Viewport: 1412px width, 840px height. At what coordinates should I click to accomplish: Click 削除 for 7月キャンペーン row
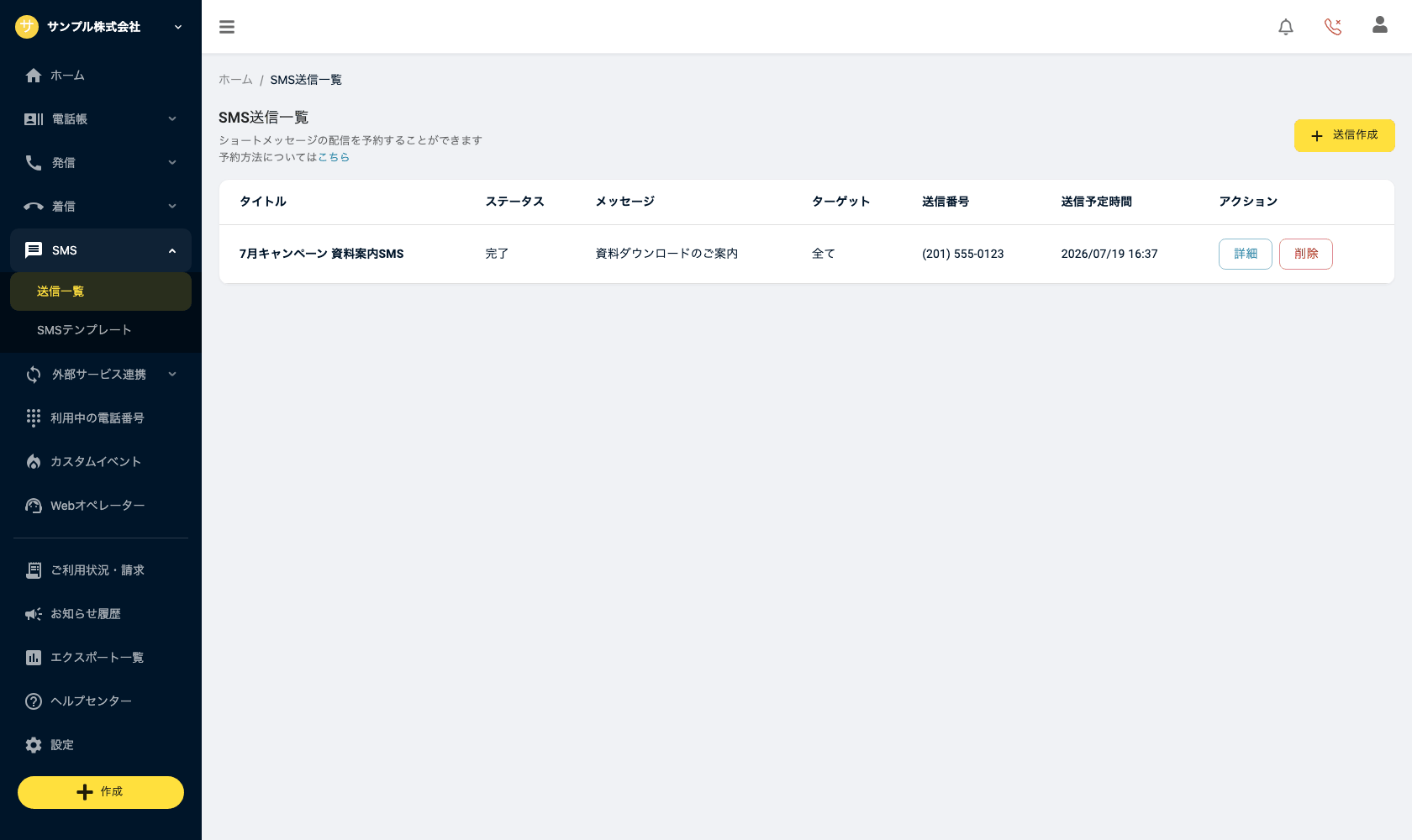pyautogui.click(x=1306, y=254)
